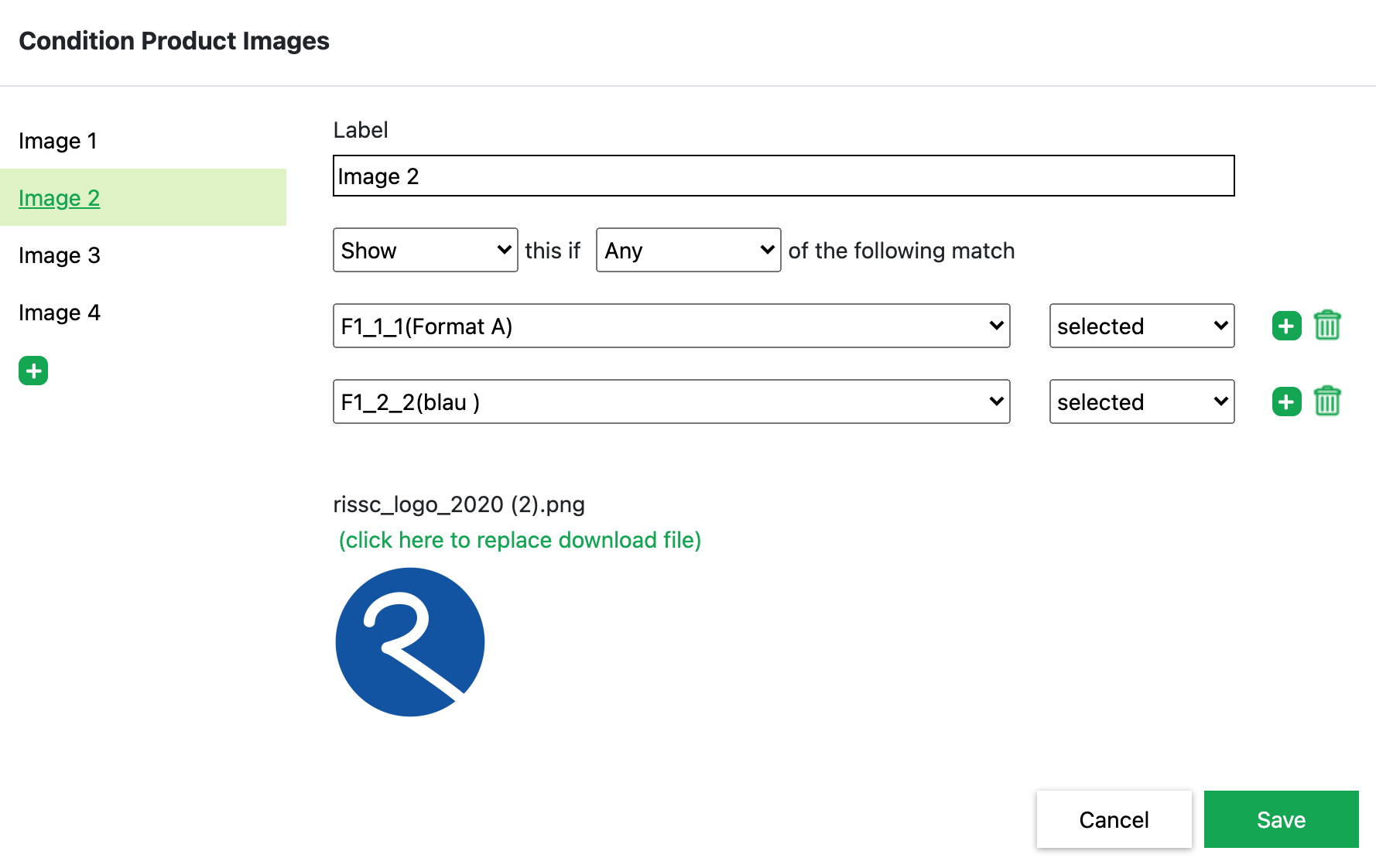The image size is (1376, 868).
Task: Delete the F1_2_2(blau) condition row
Action: [1327, 402]
